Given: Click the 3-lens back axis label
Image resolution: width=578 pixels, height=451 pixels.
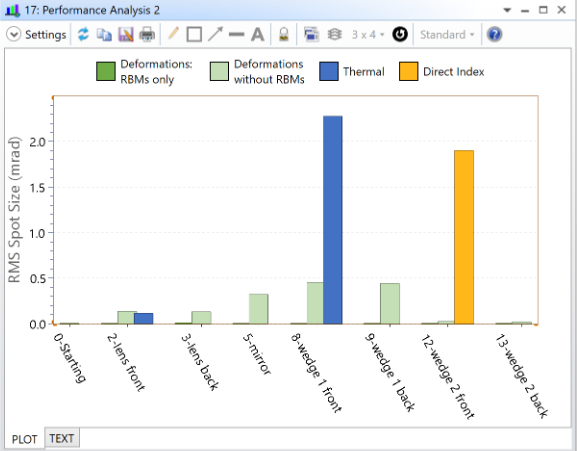Looking at the screenshot, I should [x=200, y=362].
